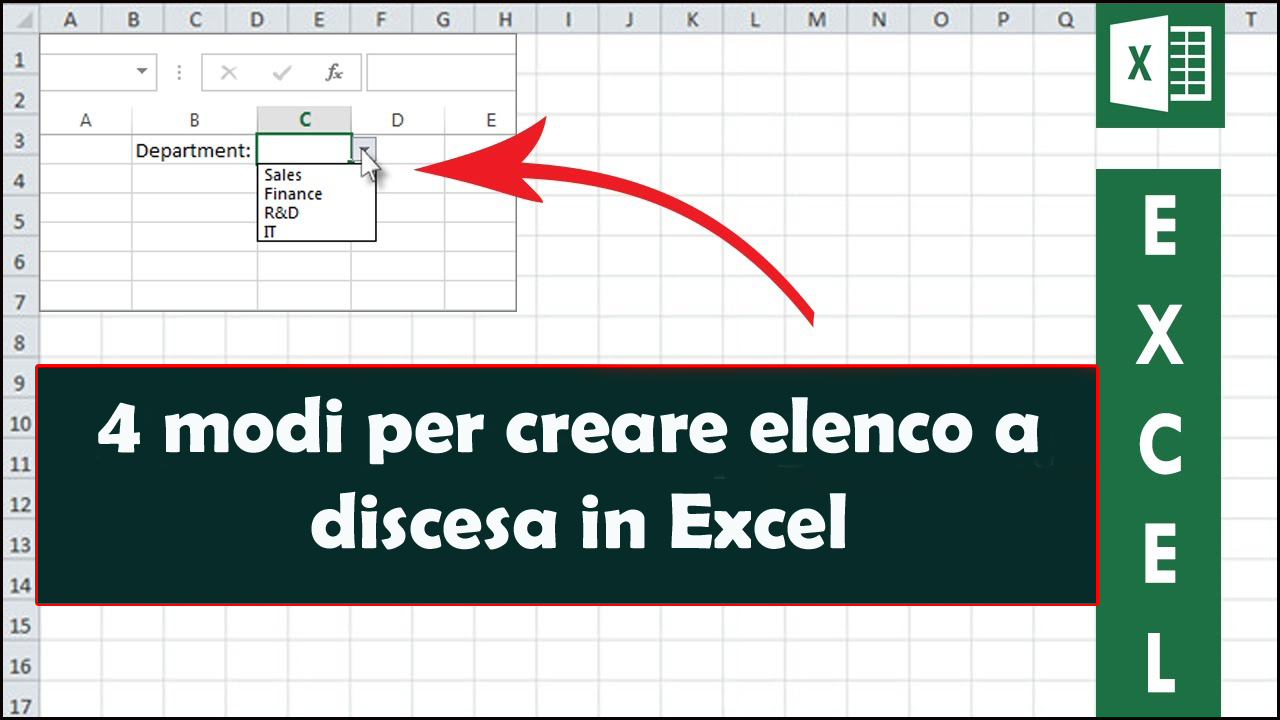Click inside the formula bar input area
The image size is (1280, 720).
(440, 72)
